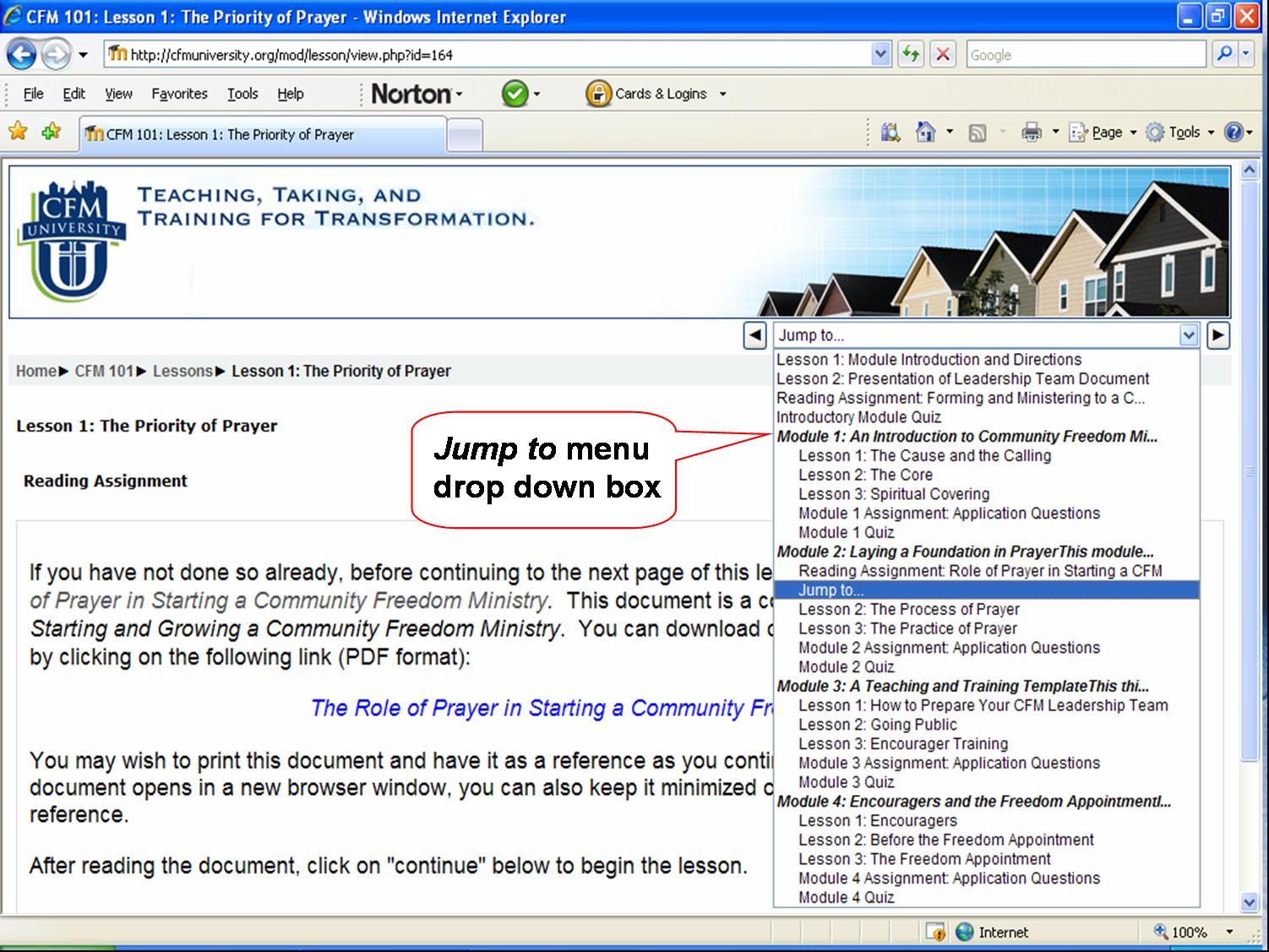The height and width of the screenshot is (952, 1269).
Task: Click the Jump to... combo box
Action: pos(986,335)
